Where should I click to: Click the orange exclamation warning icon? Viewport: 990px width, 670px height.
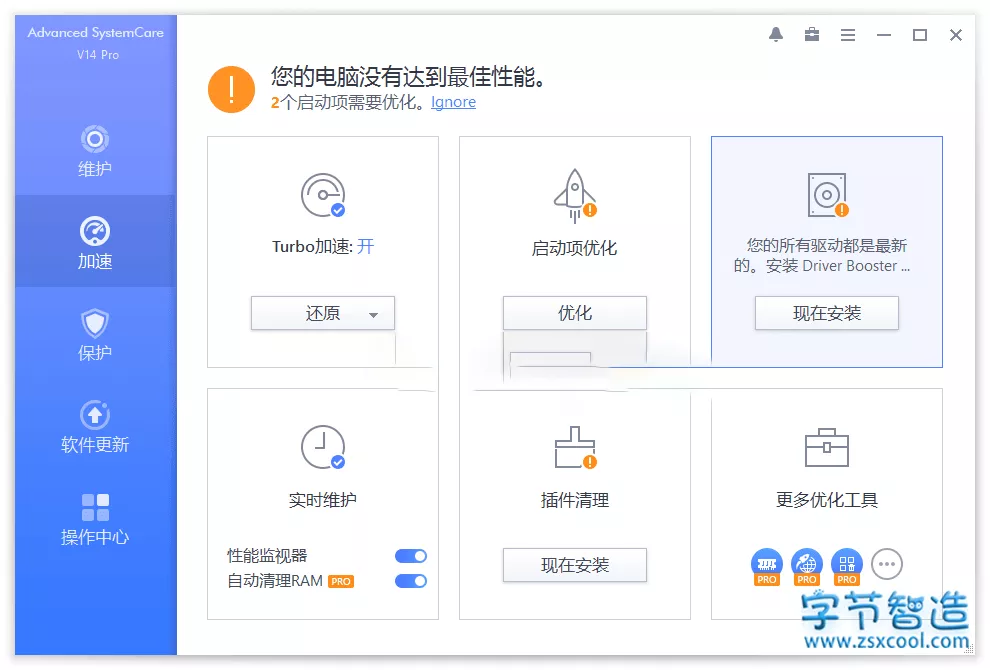(231, 90)
